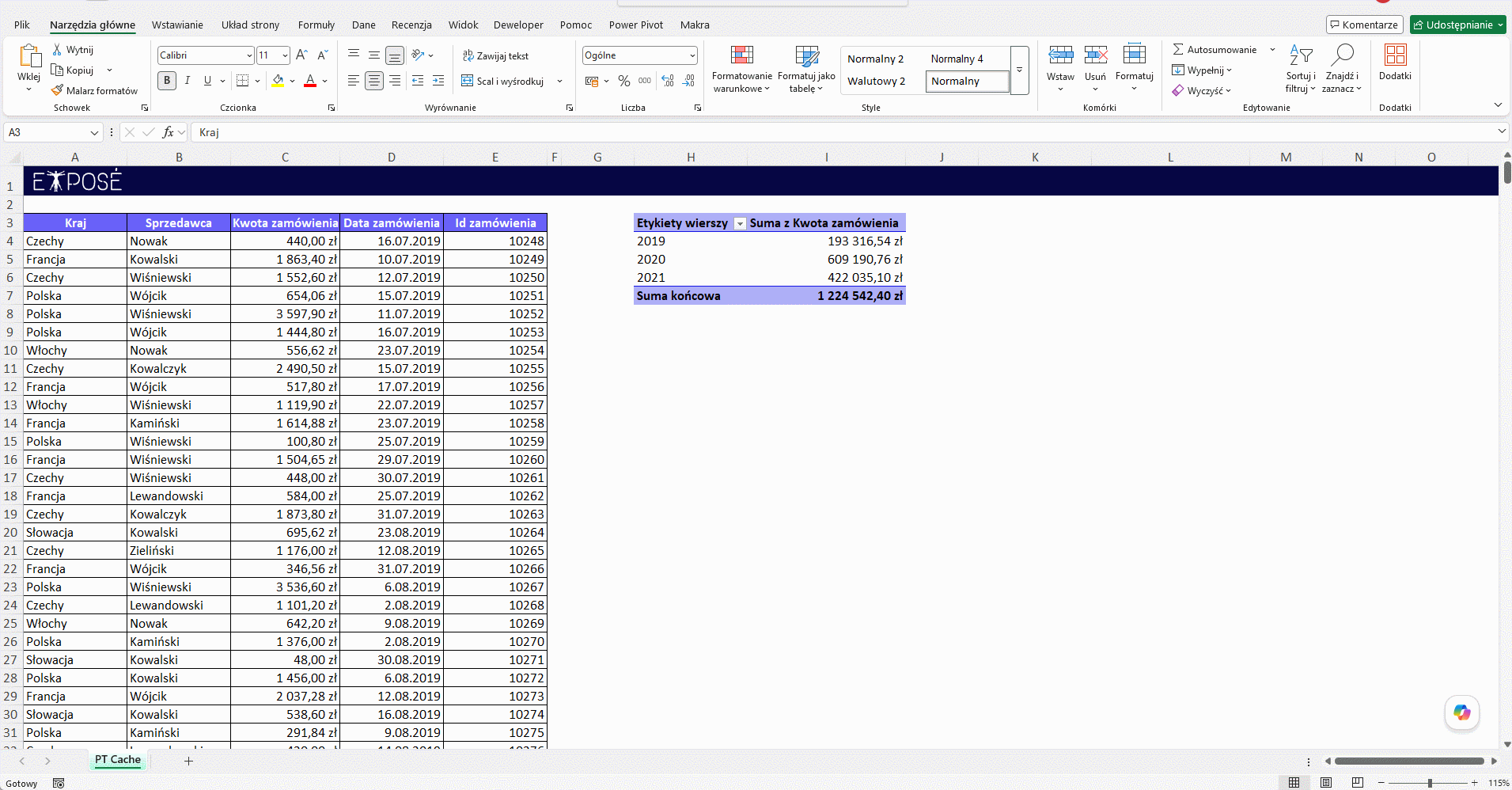Viewport: 1512px width, 790px height.
Task: Switch to the Formuły ribbon tab
Action: click(316, 25)
